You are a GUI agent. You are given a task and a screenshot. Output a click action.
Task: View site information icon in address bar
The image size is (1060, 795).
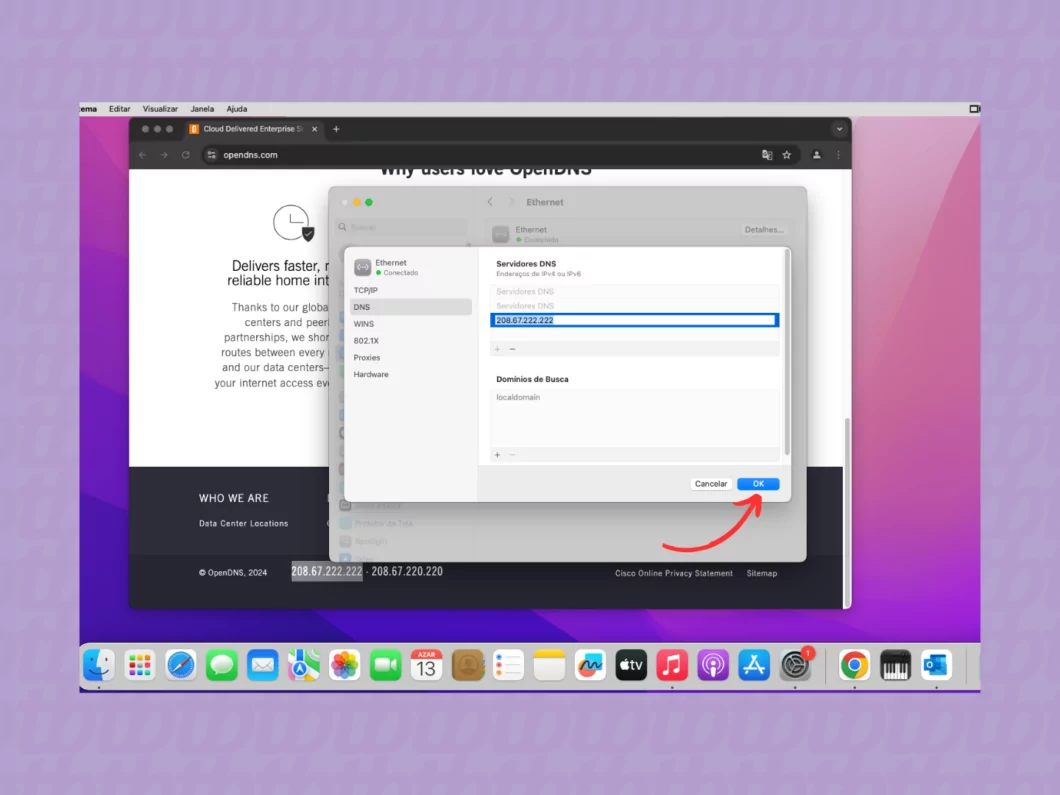[x=212, y=155]
